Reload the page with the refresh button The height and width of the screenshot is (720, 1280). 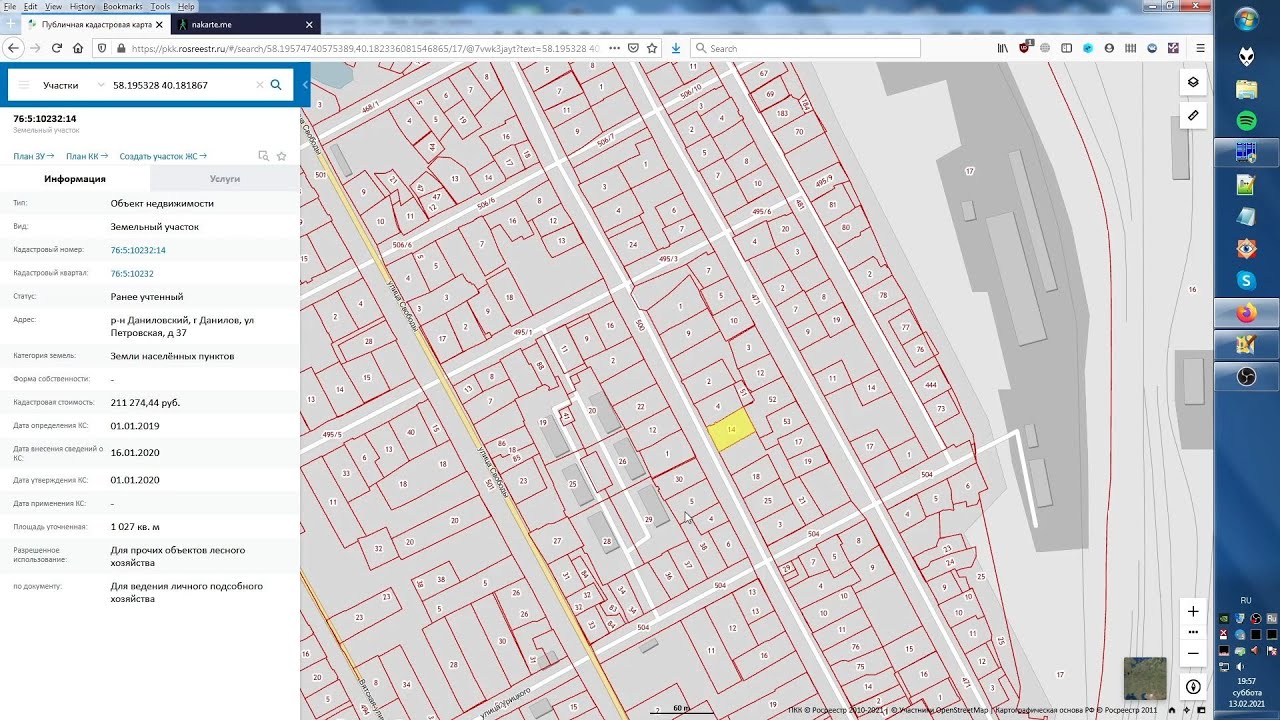(57, 48)
